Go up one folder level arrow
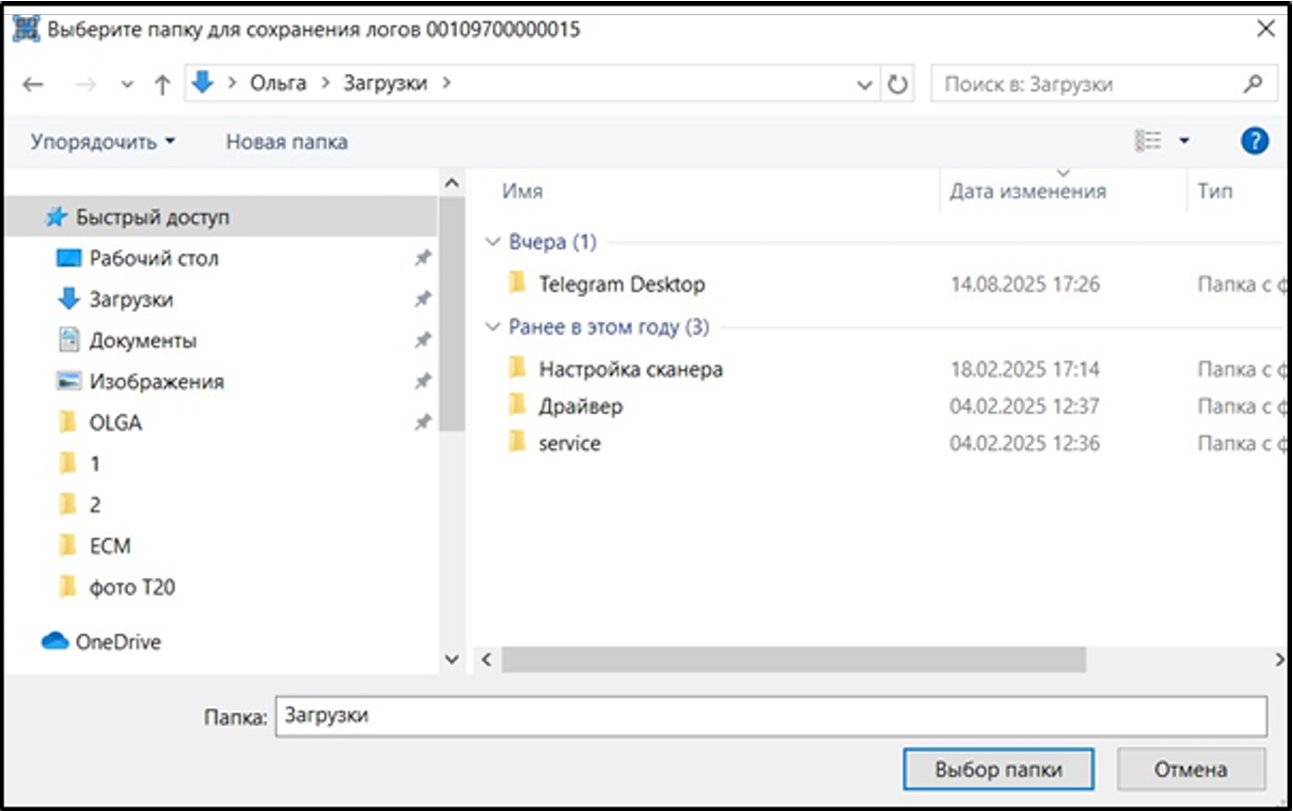The image size is (1293, 811). click(162, 85)
